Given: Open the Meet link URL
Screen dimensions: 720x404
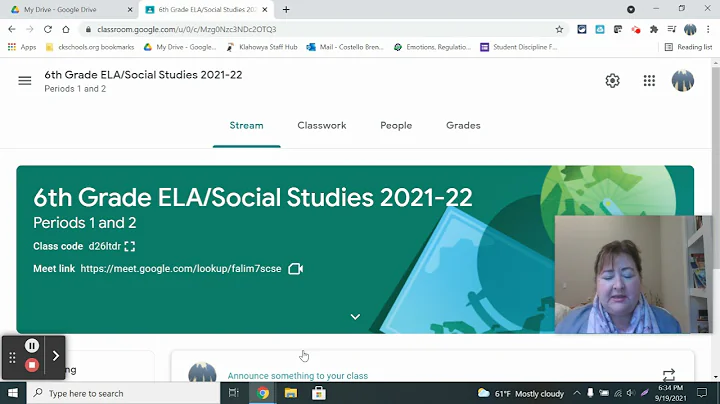Looking at the screenshot, I should [x=181, y=269].
